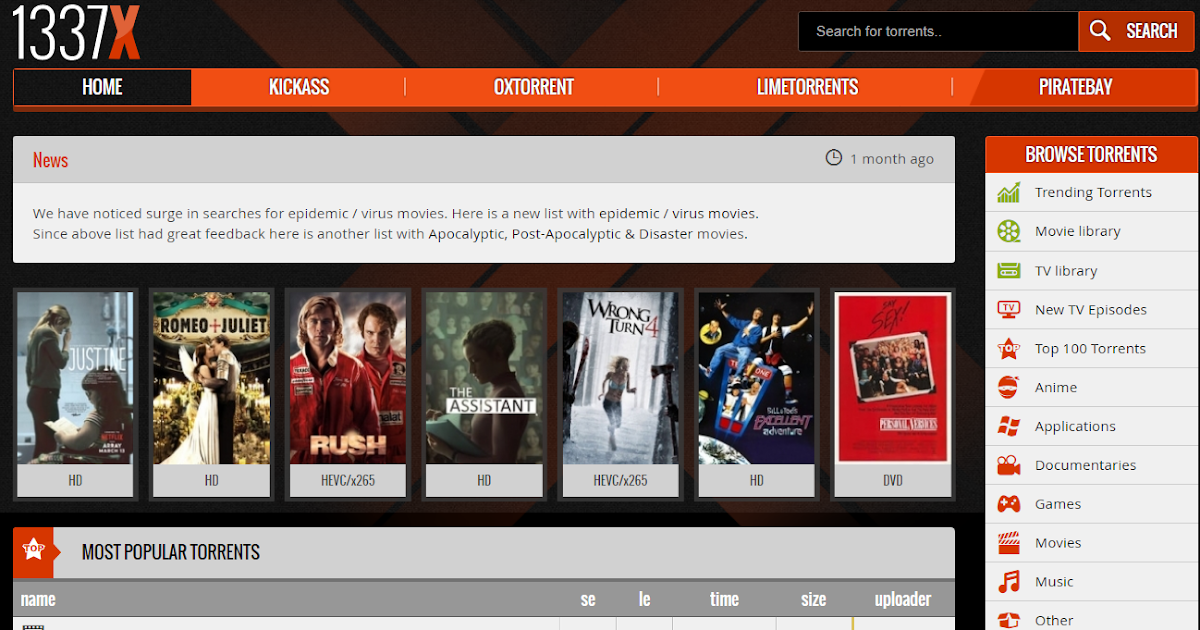Click the News heading

coord(50,160)
